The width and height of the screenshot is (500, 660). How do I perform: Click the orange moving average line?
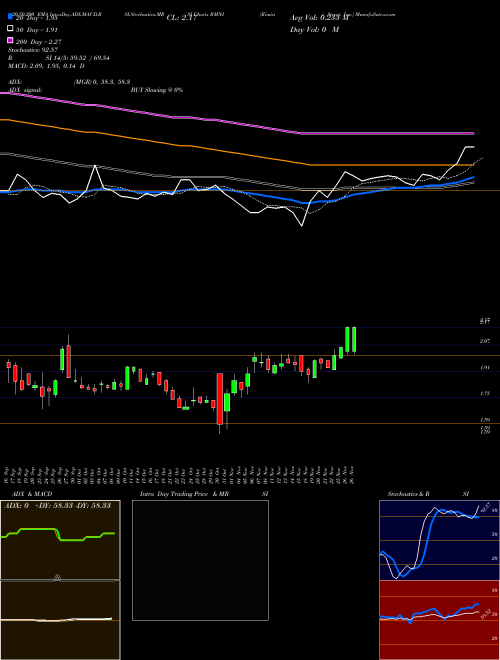237,152
